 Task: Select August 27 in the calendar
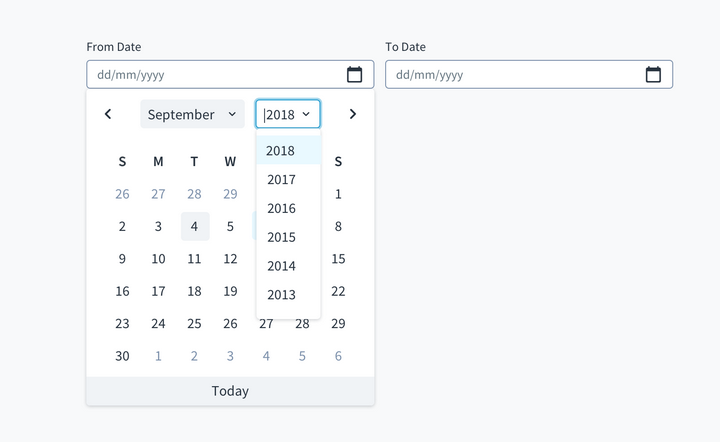point(158,194)
